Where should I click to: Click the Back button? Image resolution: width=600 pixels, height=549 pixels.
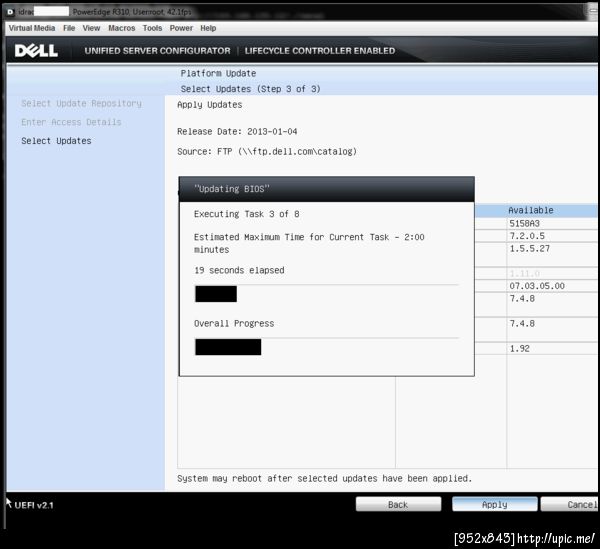click(398, 504)
